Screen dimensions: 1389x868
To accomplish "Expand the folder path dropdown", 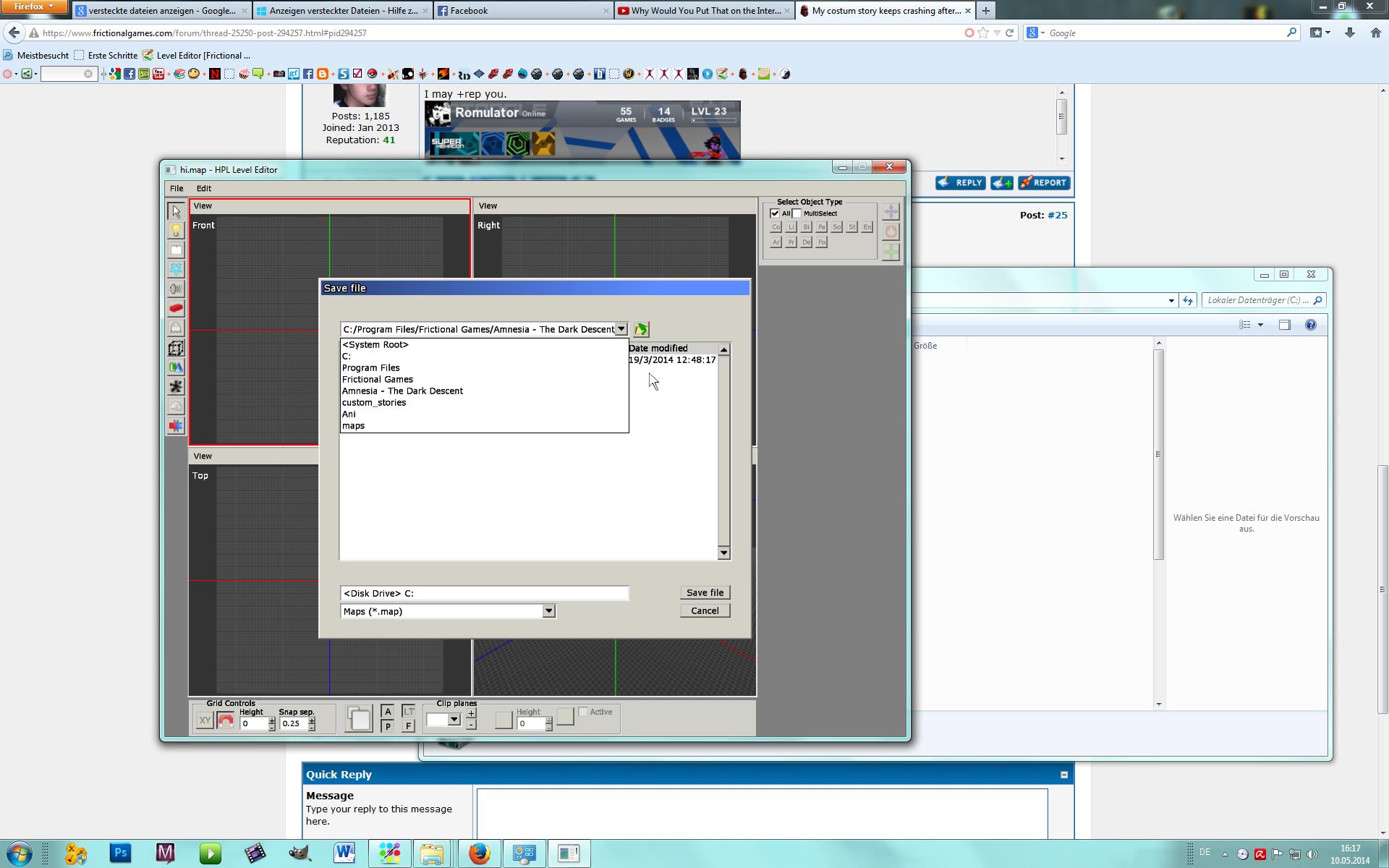I will click(x=621, y=329).
